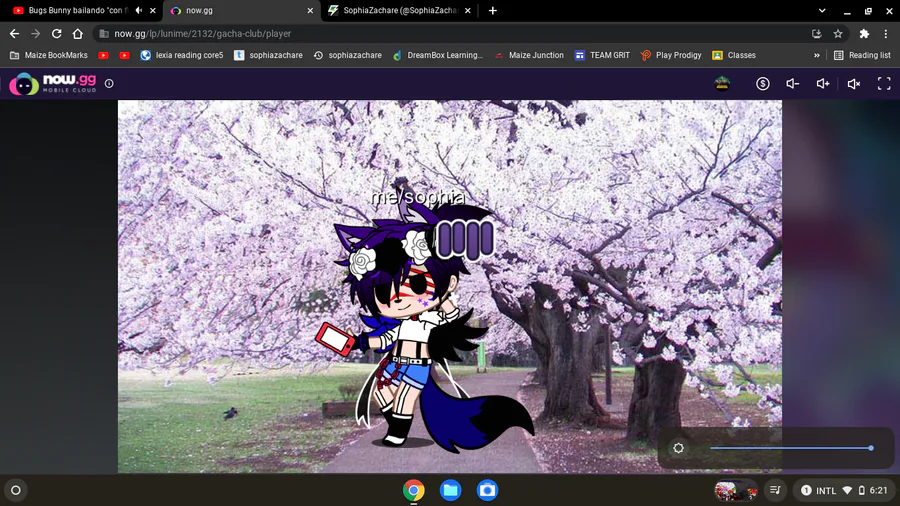The image size is (900, 506).
Task: Go back to the previous page
Action: pos(14,34)
